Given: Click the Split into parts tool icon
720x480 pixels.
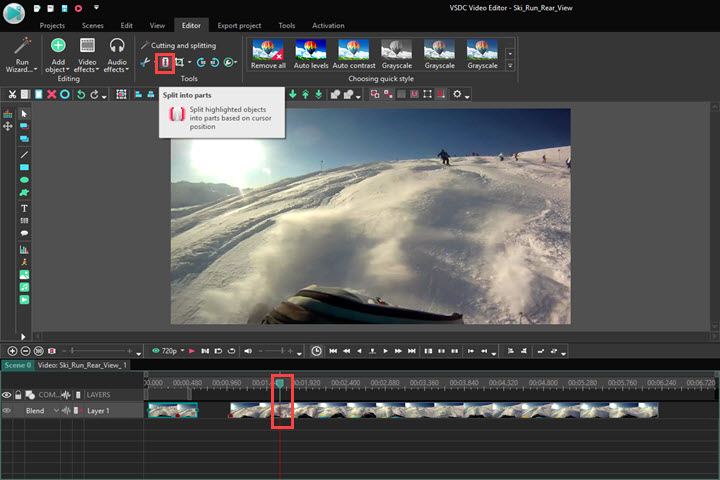Looking at the screenshot, I should point(165,62).
